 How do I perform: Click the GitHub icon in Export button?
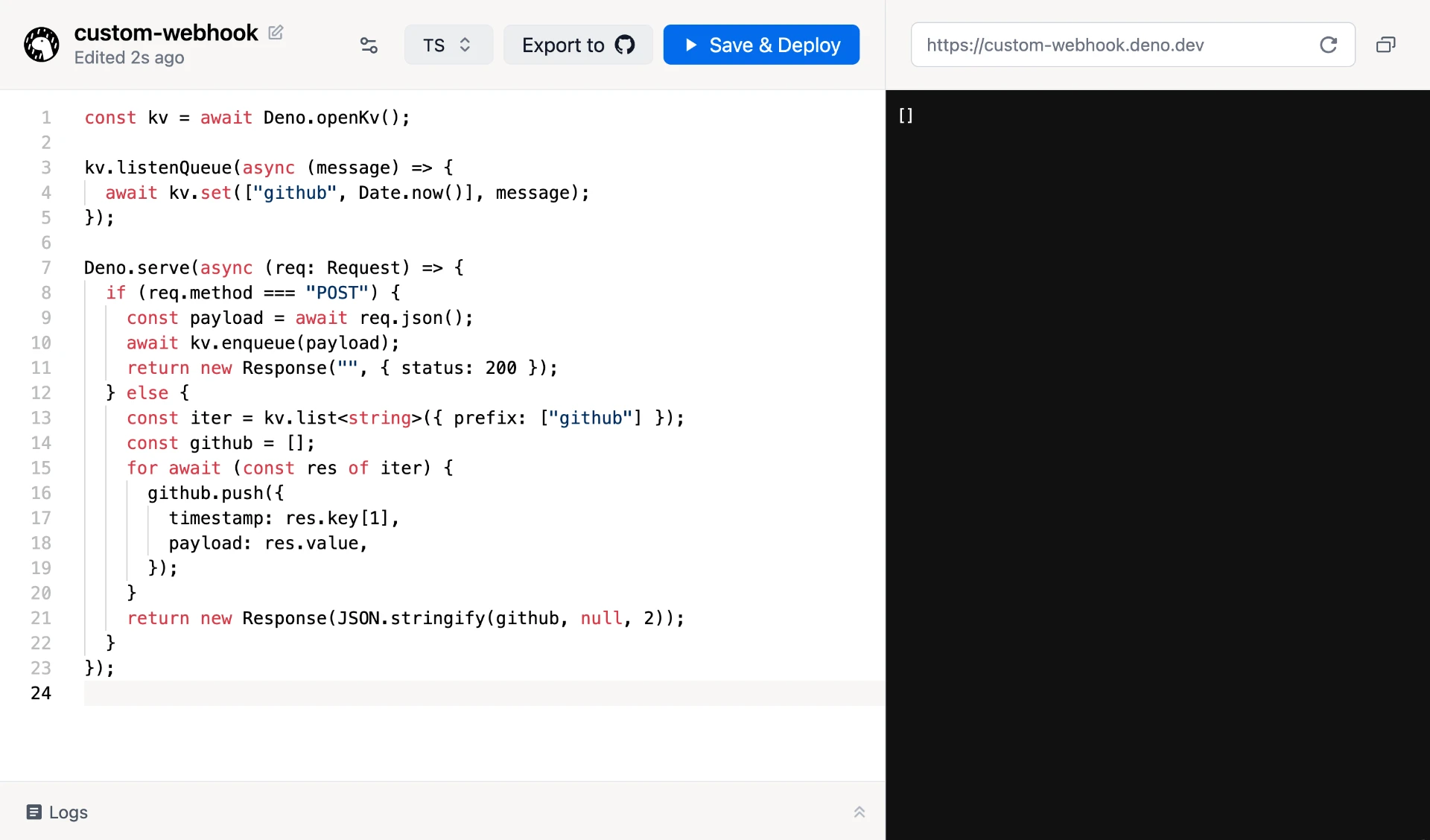(x=625, y=45)
